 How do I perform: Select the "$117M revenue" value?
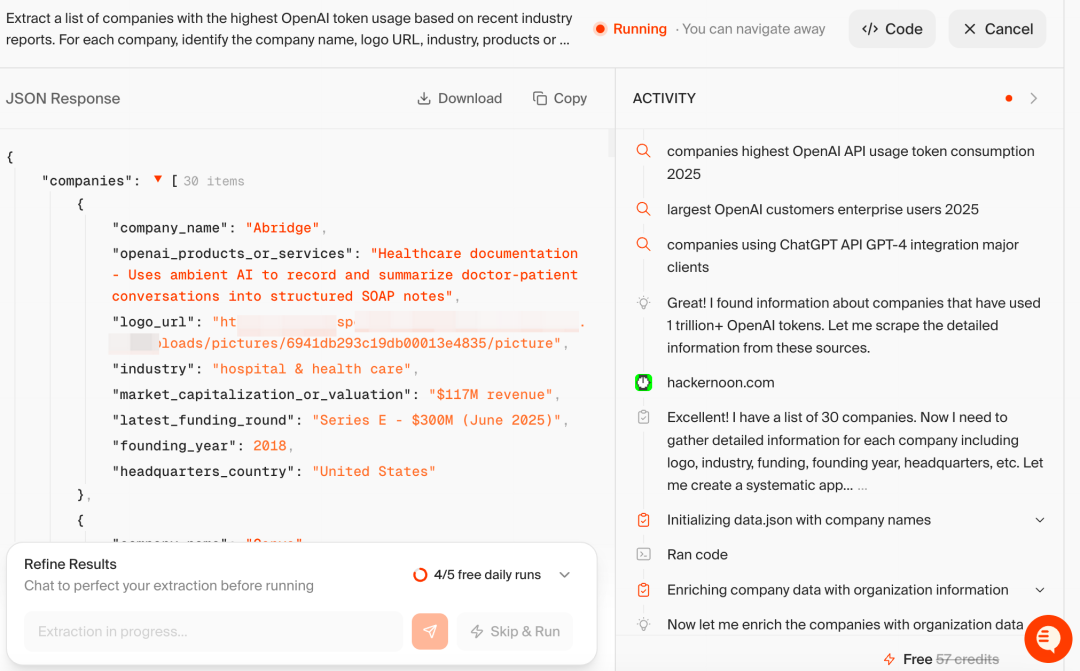(x=490, y=394)
